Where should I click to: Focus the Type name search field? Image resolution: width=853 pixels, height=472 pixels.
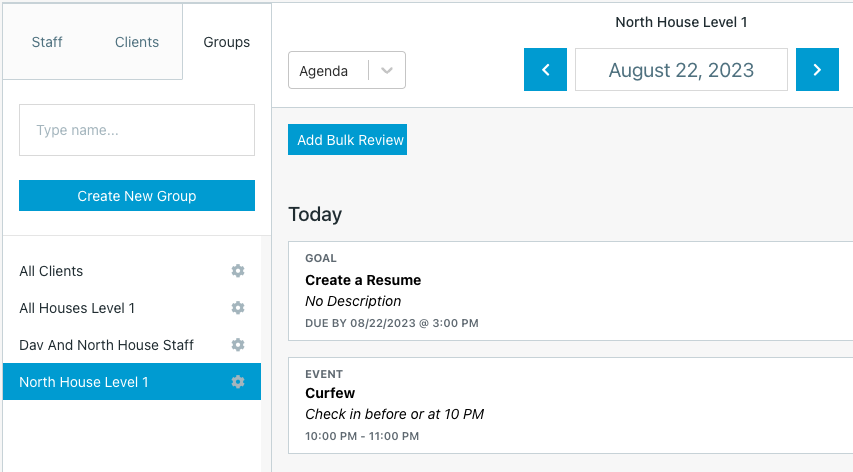tap(137, 130)
